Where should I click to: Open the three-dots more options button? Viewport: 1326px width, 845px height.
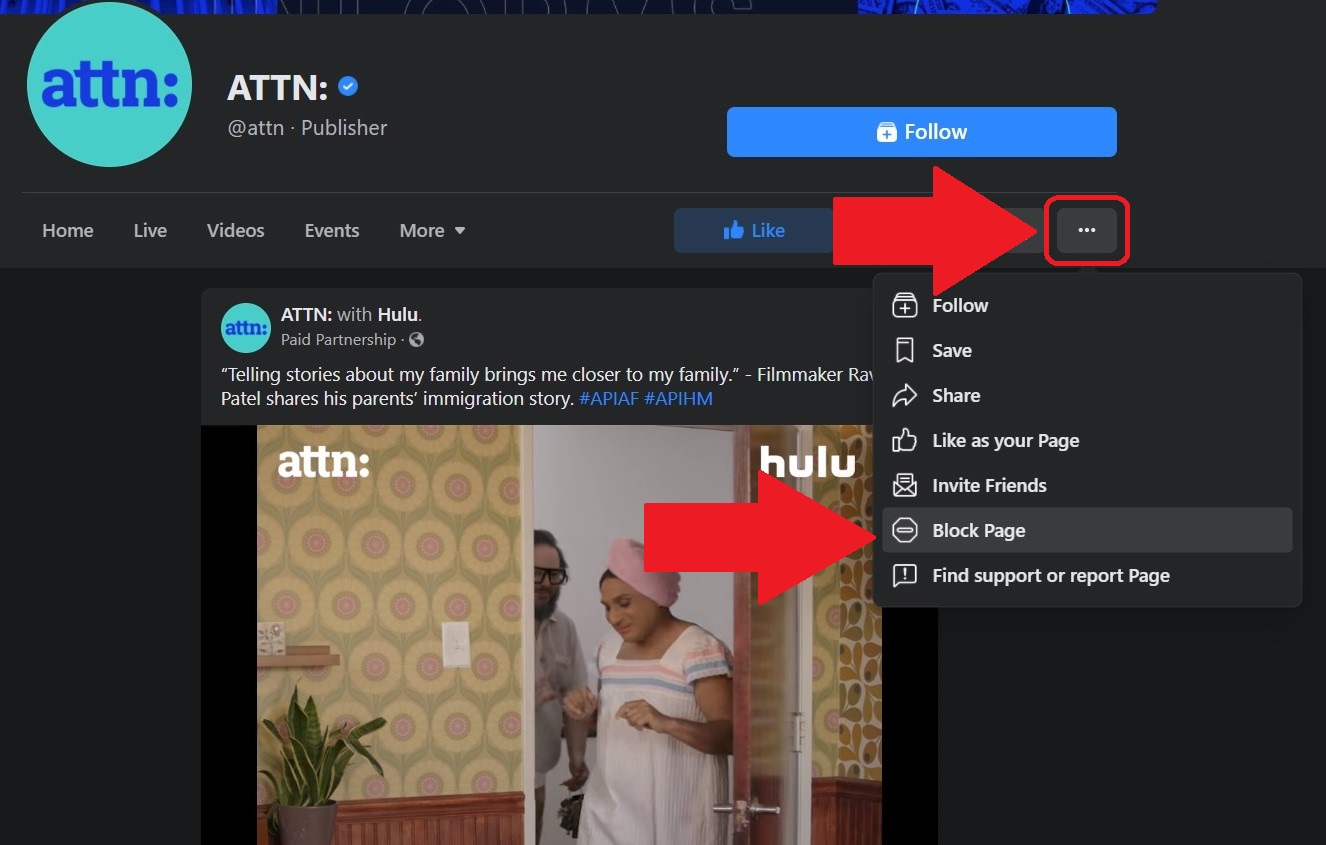coord(1087,230)
